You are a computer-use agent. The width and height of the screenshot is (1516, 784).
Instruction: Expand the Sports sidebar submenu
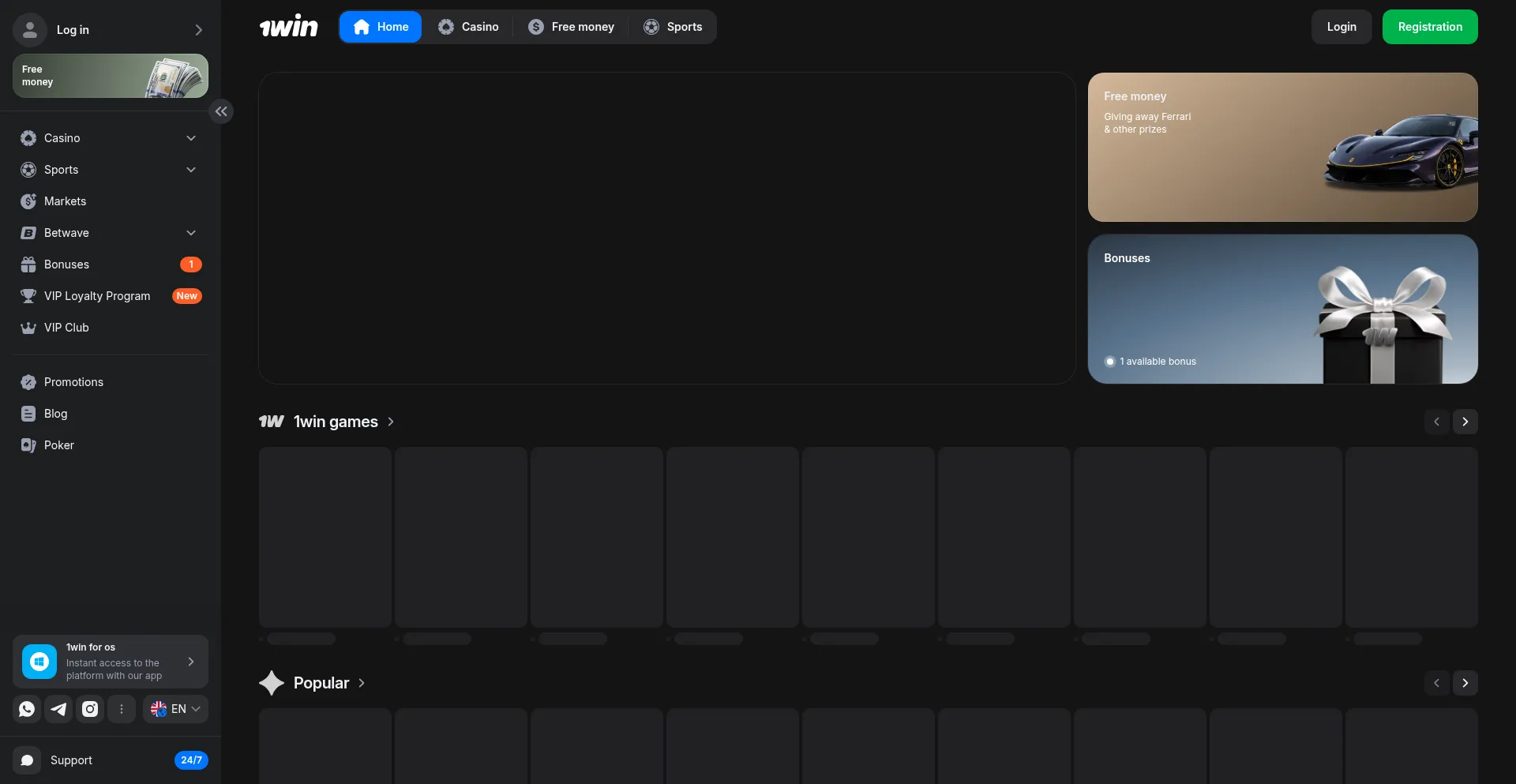pos(191,170)
